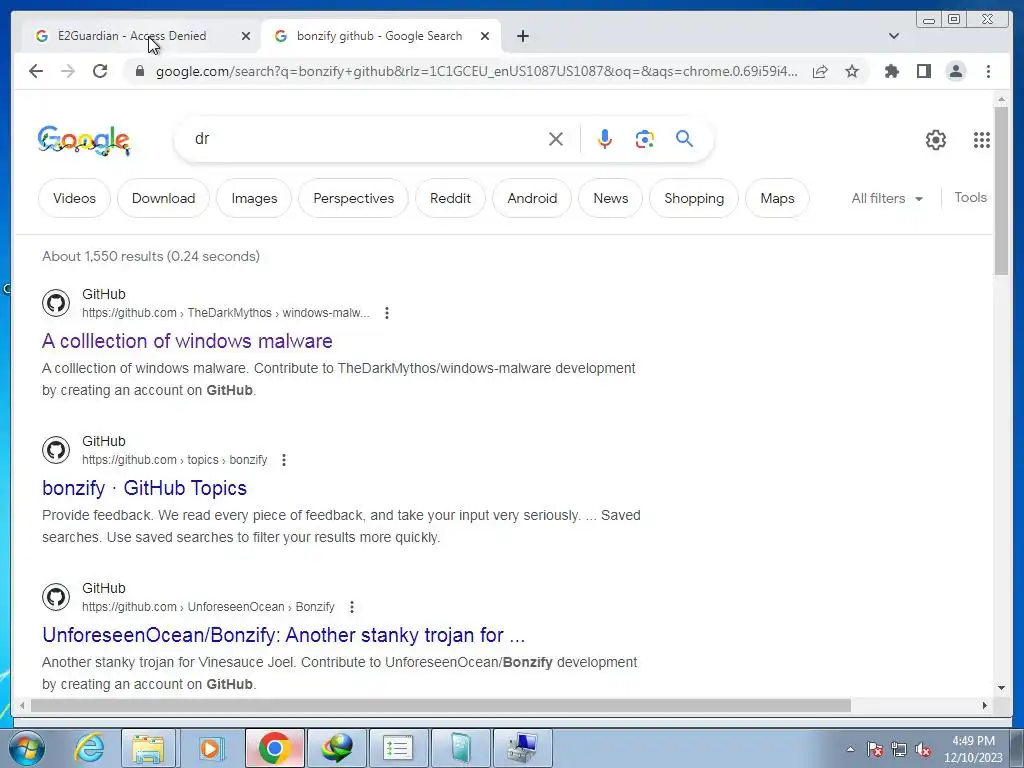Search by image with Google Lens
The width and height of the screenshot is (1024, 768).
pyautogui.click(x=645, y=139)
